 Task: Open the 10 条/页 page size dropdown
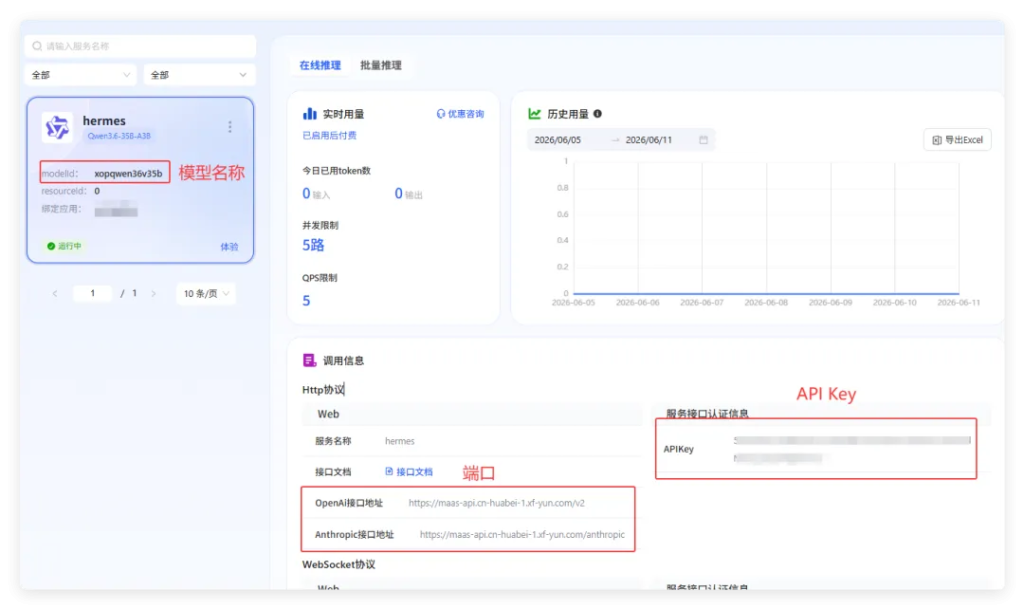pyautogui.click(x=206, y=294)
